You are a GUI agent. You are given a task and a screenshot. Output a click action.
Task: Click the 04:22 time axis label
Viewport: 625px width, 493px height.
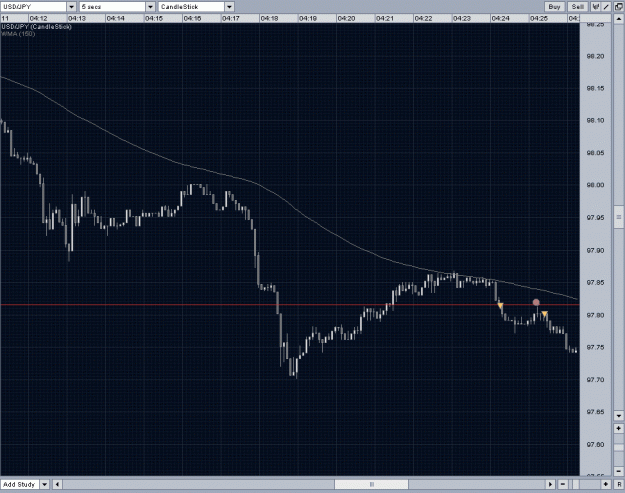click(423, 18)
